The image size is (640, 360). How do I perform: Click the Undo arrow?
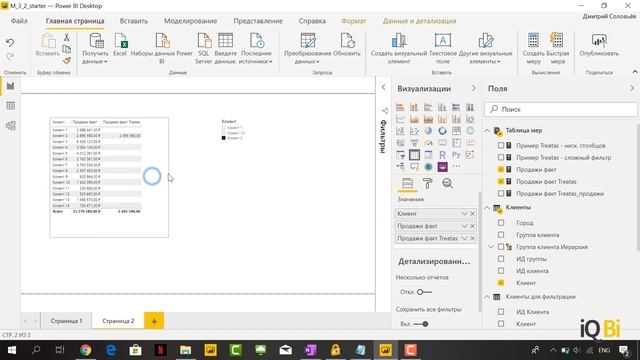pos(10,42)
